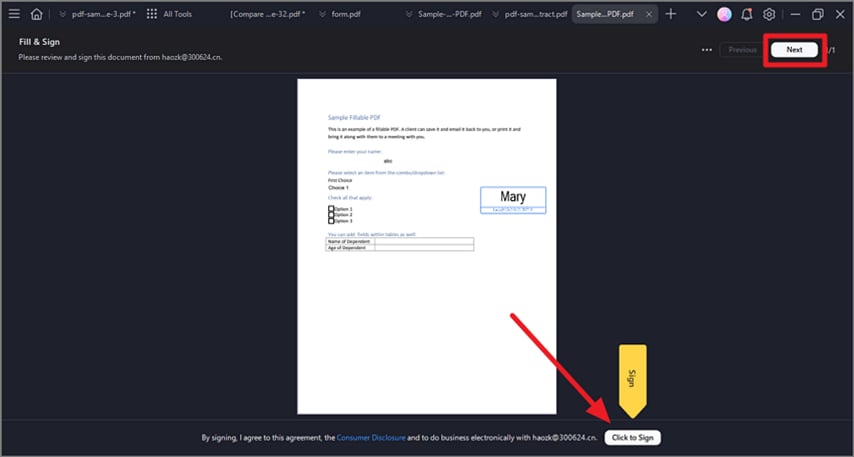854x457 pixels.
Task: Go to the Home icon
Action: (x=36, y=14)
